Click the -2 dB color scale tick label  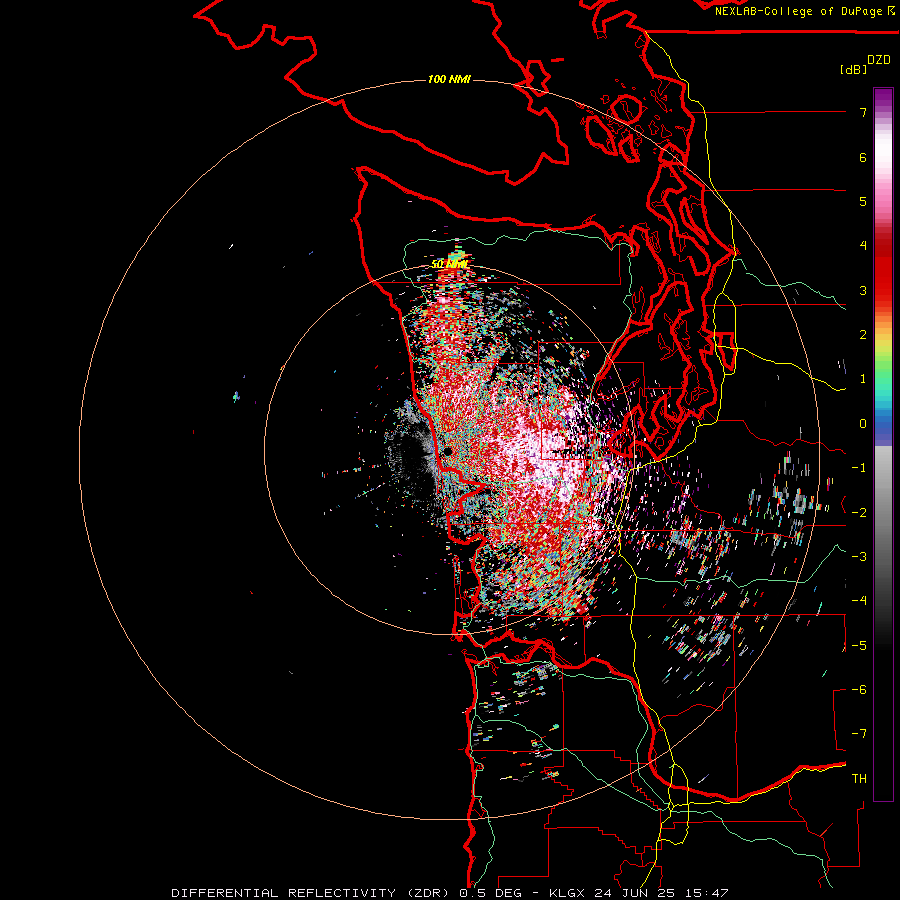(859, 513)
